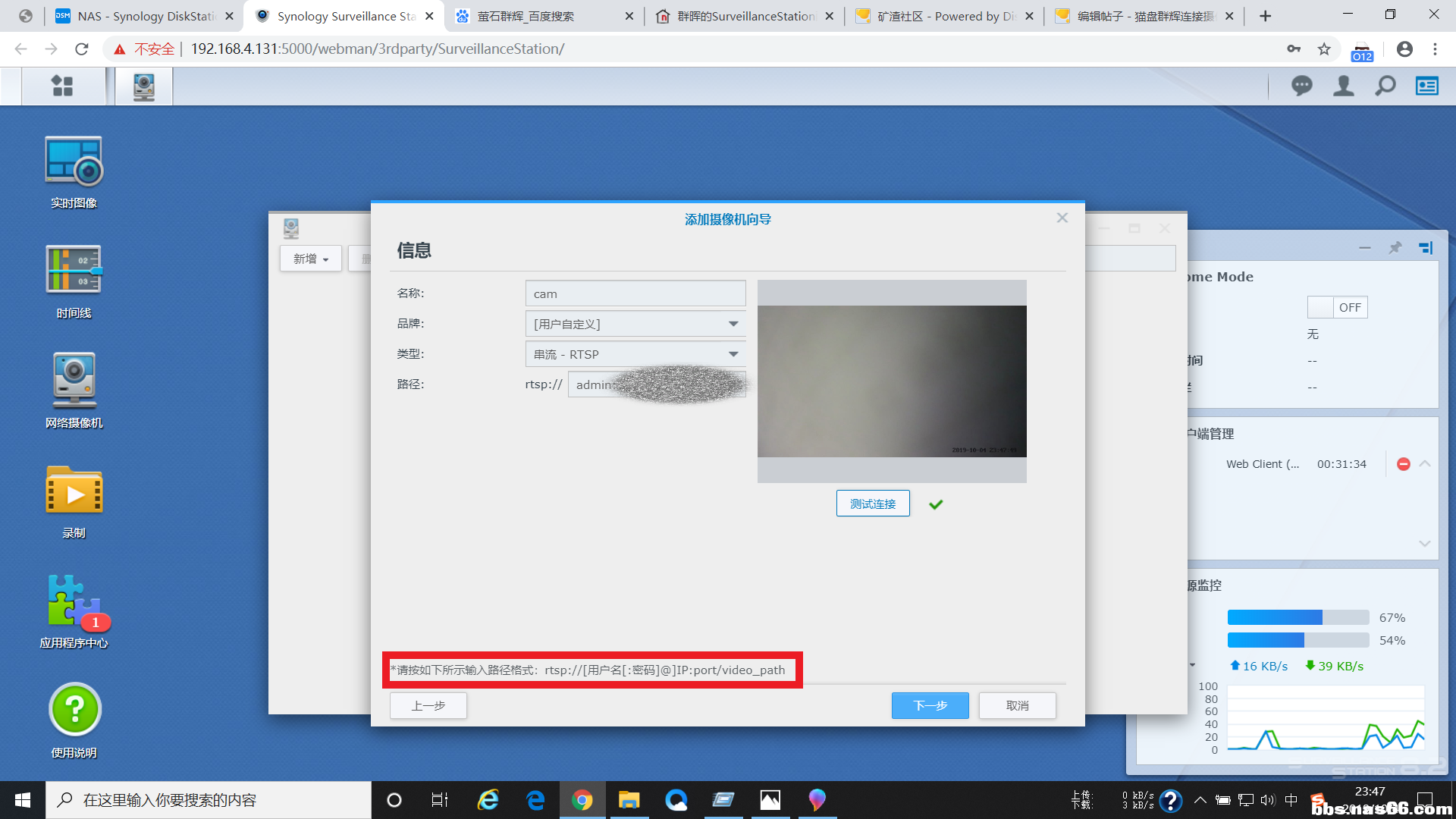Open the 应用程序中心 Application Center icon
Viewport: 1456px width, 819px height.
[x=74, y=601]
